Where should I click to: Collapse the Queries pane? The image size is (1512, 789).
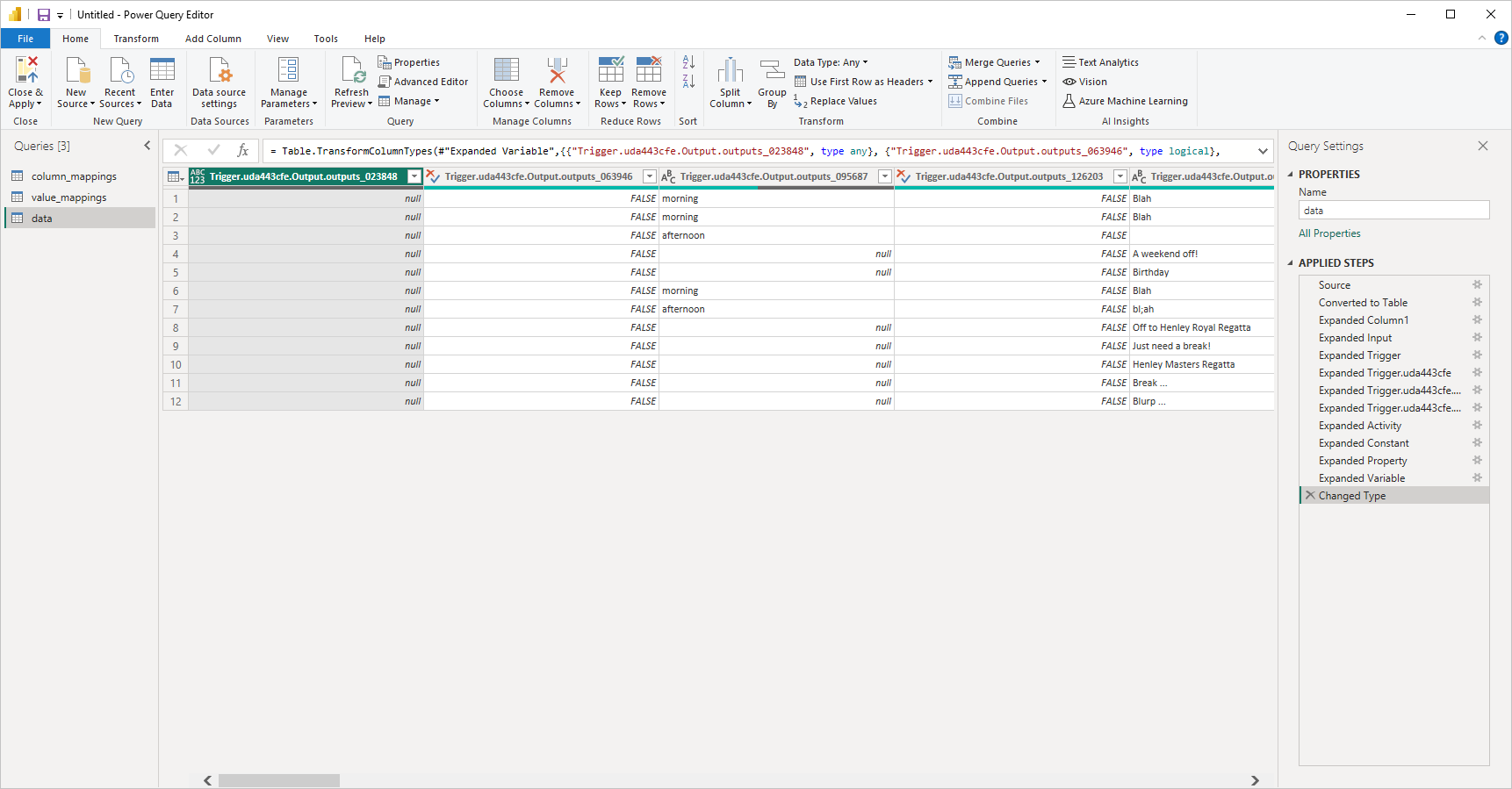(147, 146)
